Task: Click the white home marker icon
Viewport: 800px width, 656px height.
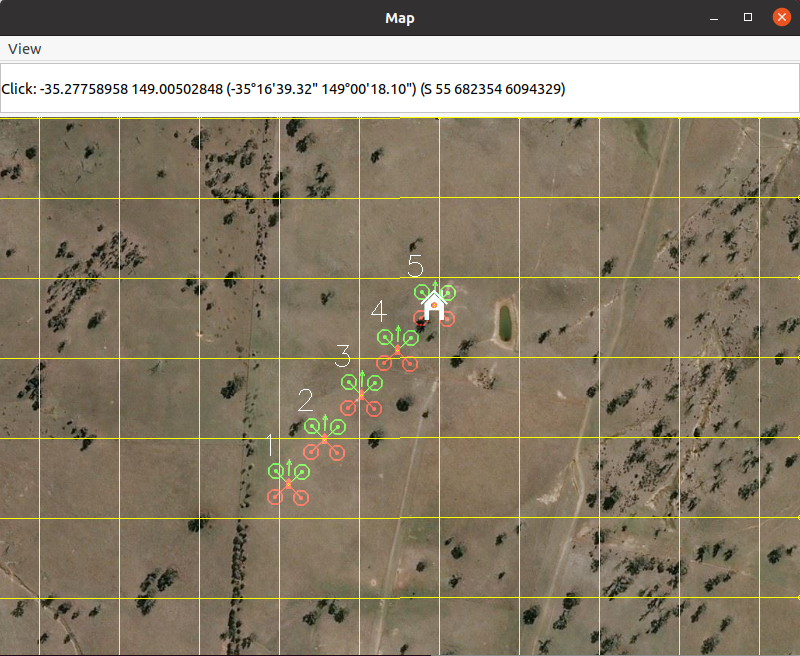Action: [x=434, y=305]
